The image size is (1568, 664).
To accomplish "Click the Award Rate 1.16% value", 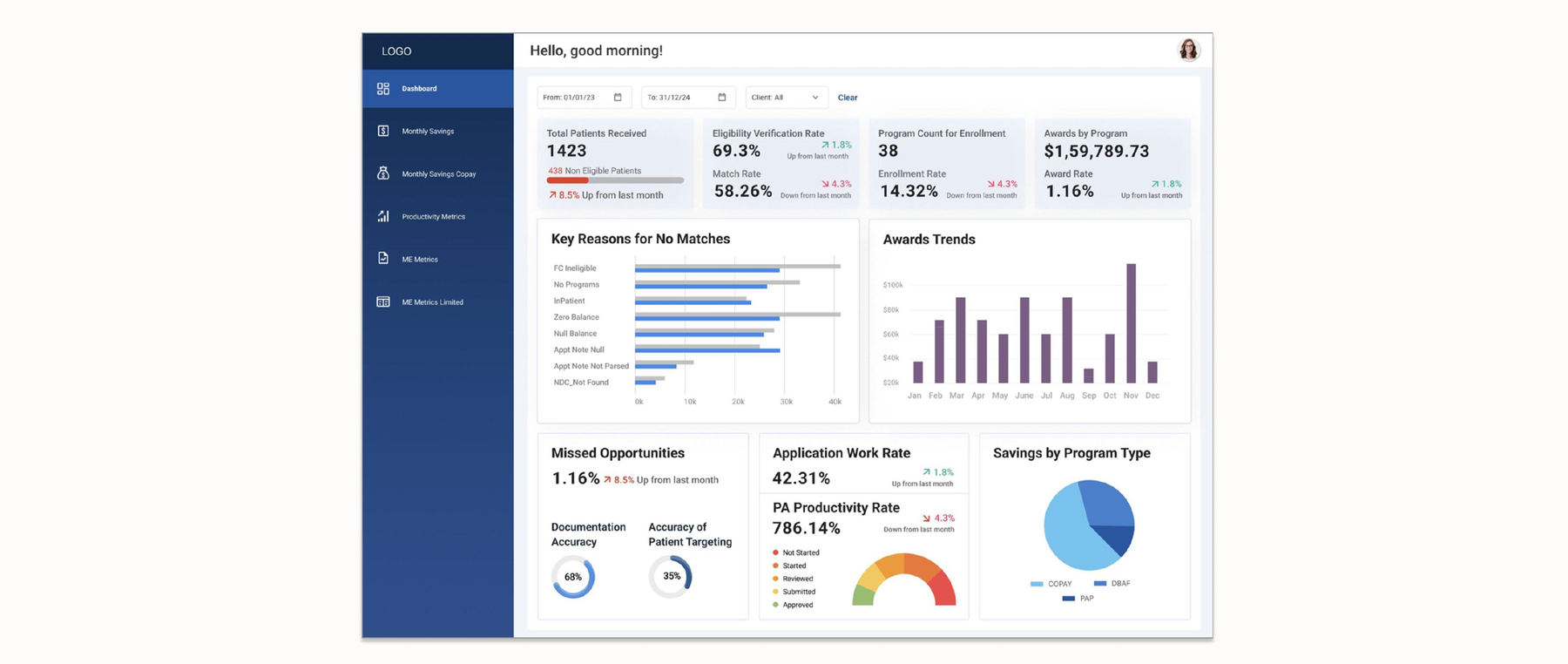I will (1070, 191).
